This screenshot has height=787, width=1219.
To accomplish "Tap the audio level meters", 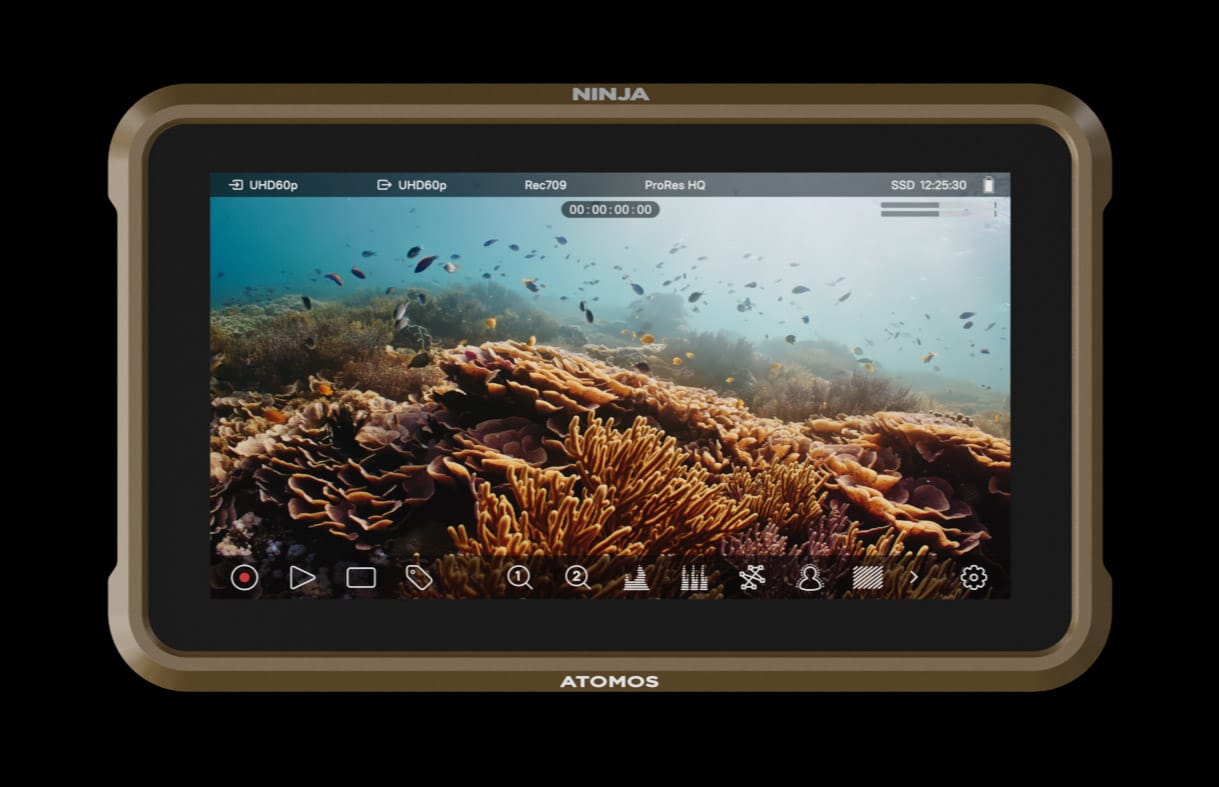I will tap(923, 209).
